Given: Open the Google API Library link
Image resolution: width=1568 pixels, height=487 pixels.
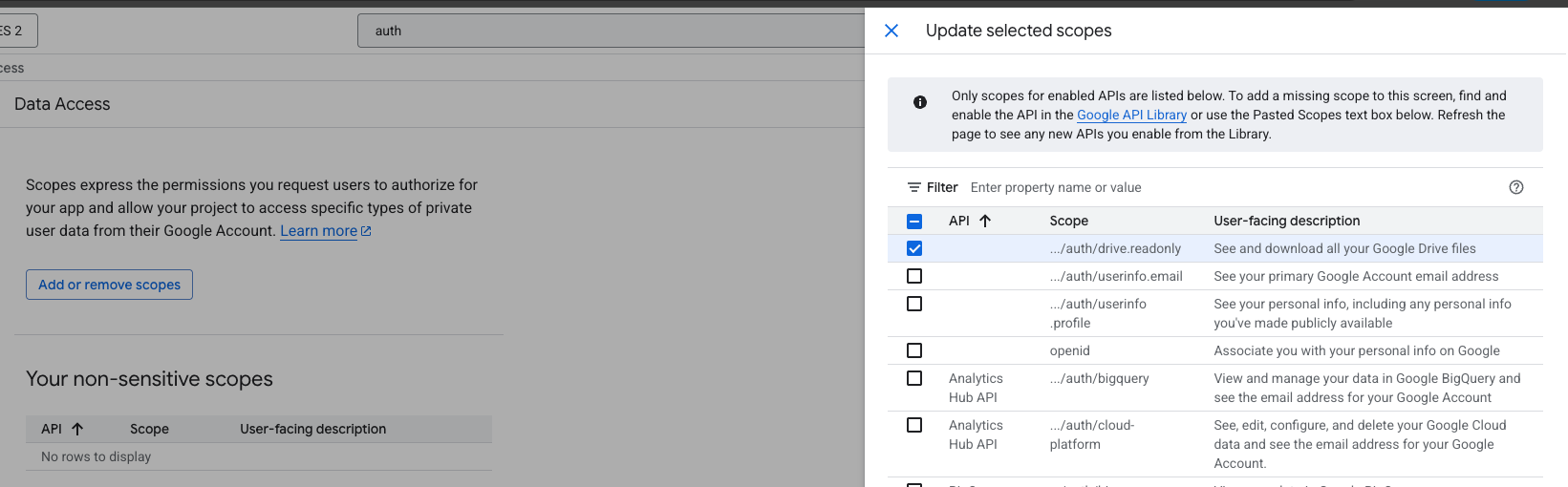Looking at the screenshot, I should [x=1131, y=115].
